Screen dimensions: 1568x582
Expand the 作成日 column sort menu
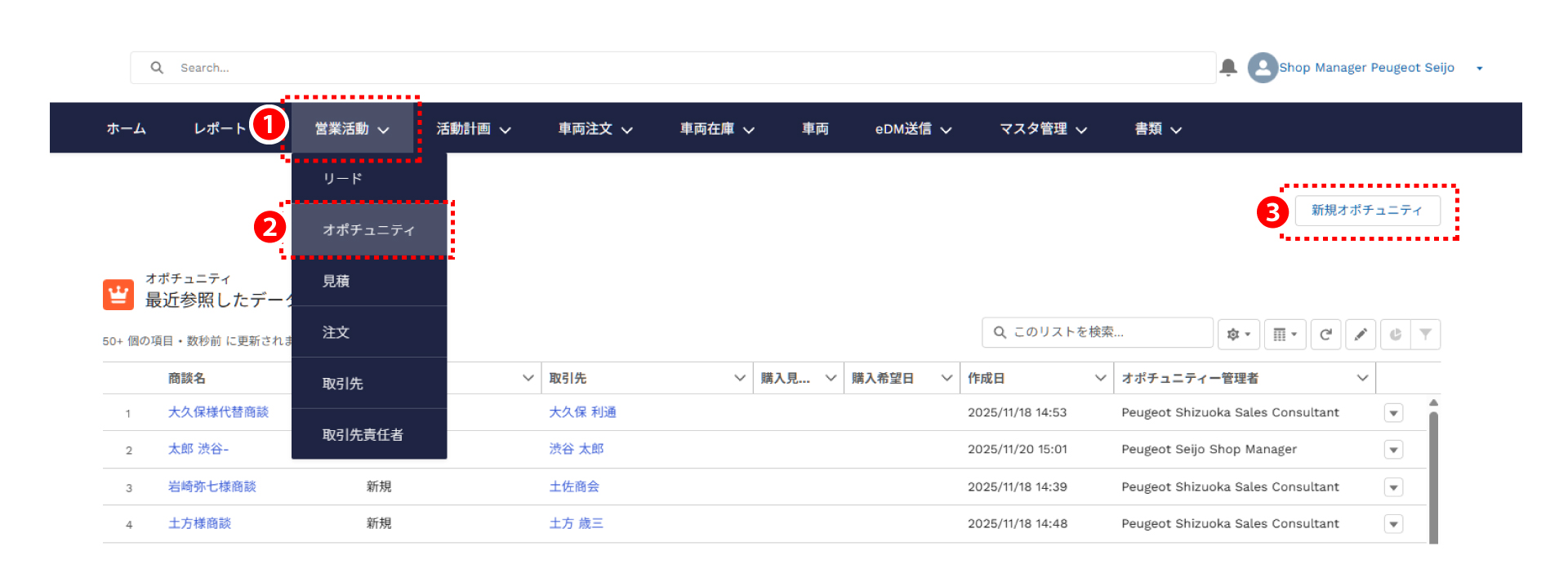tap(1099, 378)
